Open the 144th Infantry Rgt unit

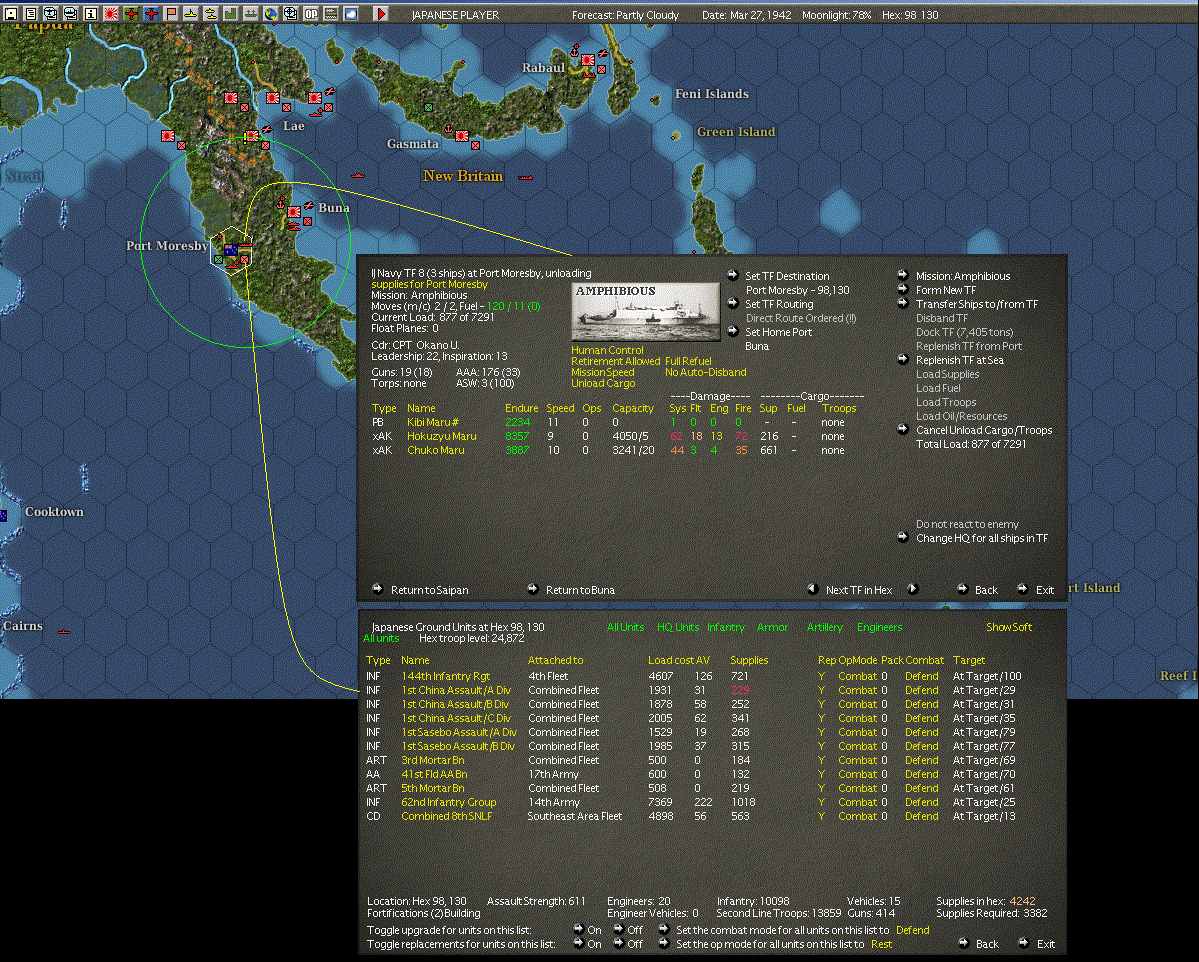click(446, 676)
